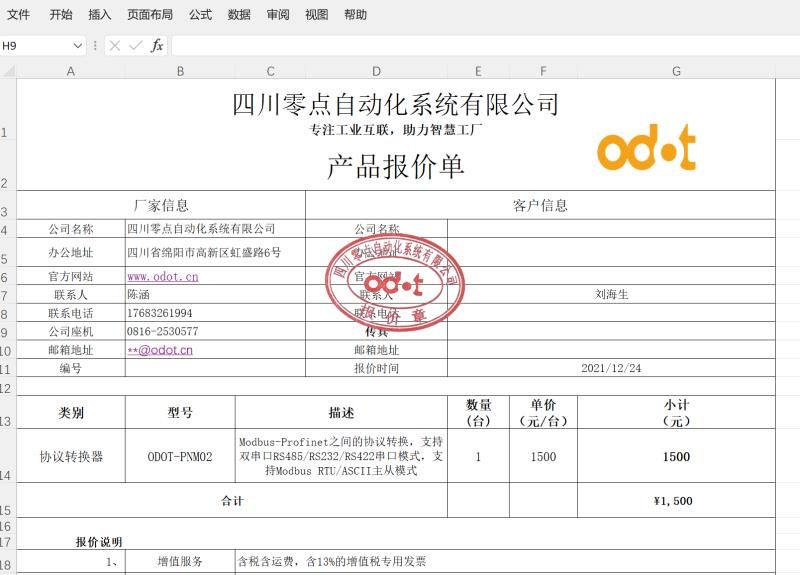800x575 pixels.
Task: Select the 型号 table header
Action: click(x=180, y=412)
